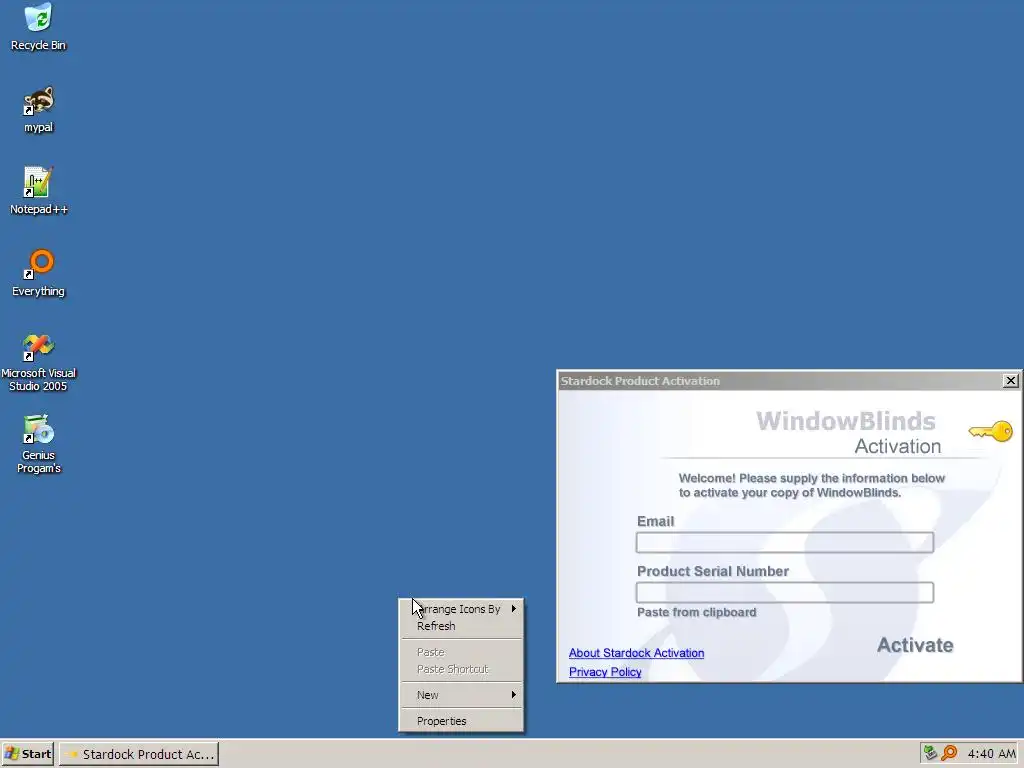Select the mypal browser shortcut icon

click(38, 109)
